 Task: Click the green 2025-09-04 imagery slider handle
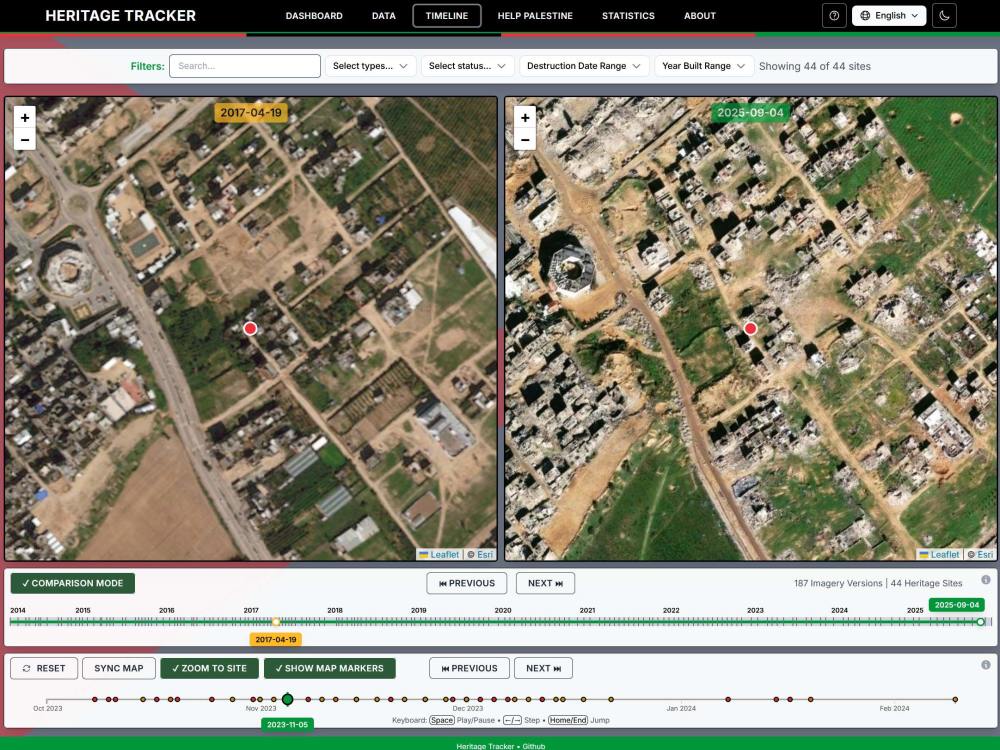click(x=981, y=621)
